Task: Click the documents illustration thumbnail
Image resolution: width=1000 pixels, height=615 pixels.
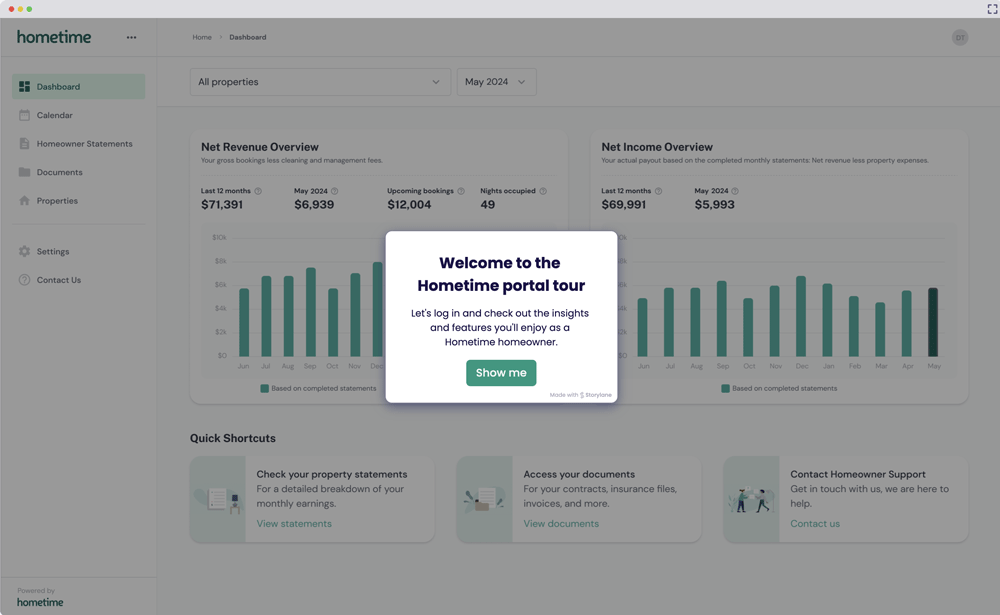Action: coord(485,499)
